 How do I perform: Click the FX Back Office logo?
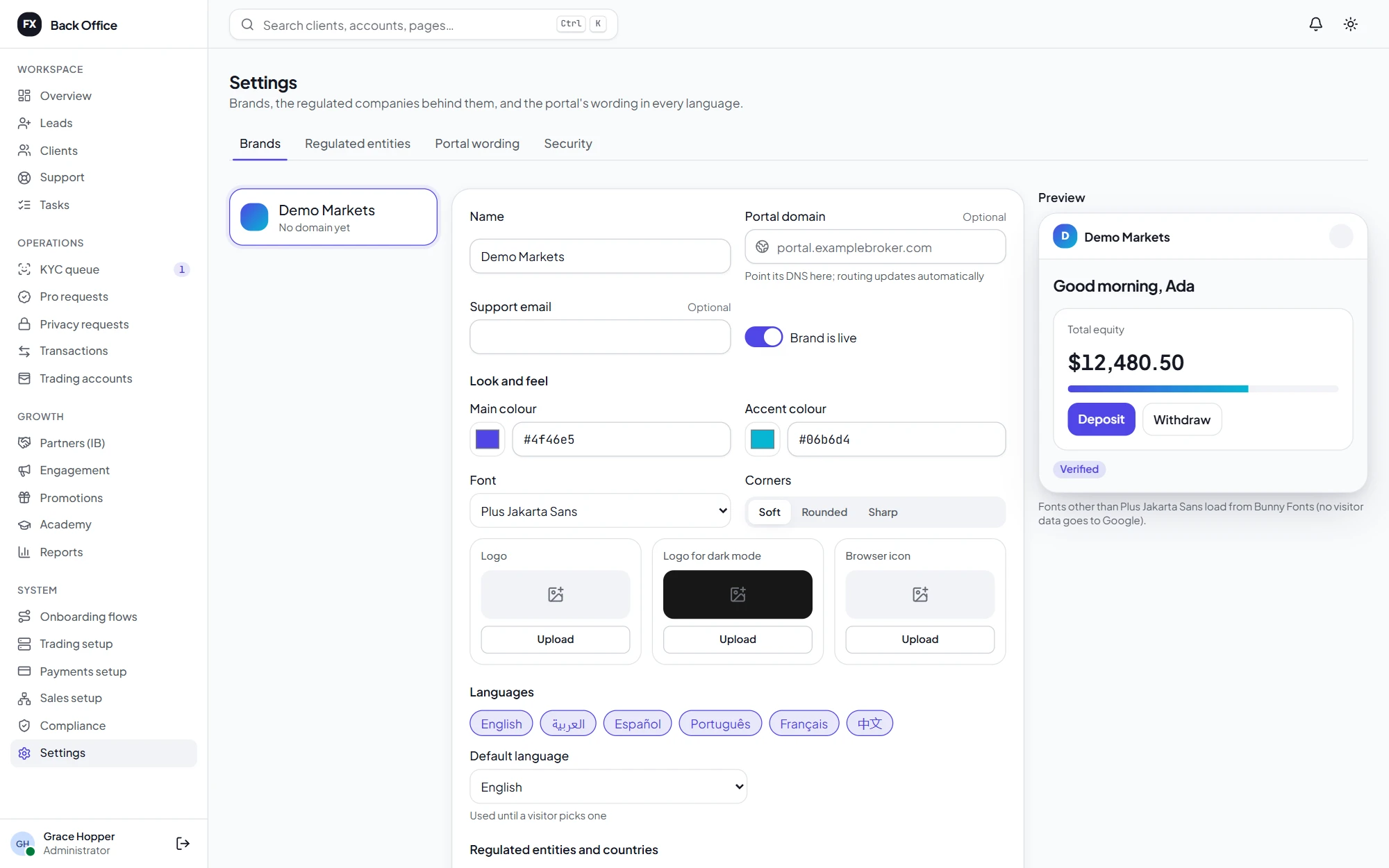[x=67, y=25]
